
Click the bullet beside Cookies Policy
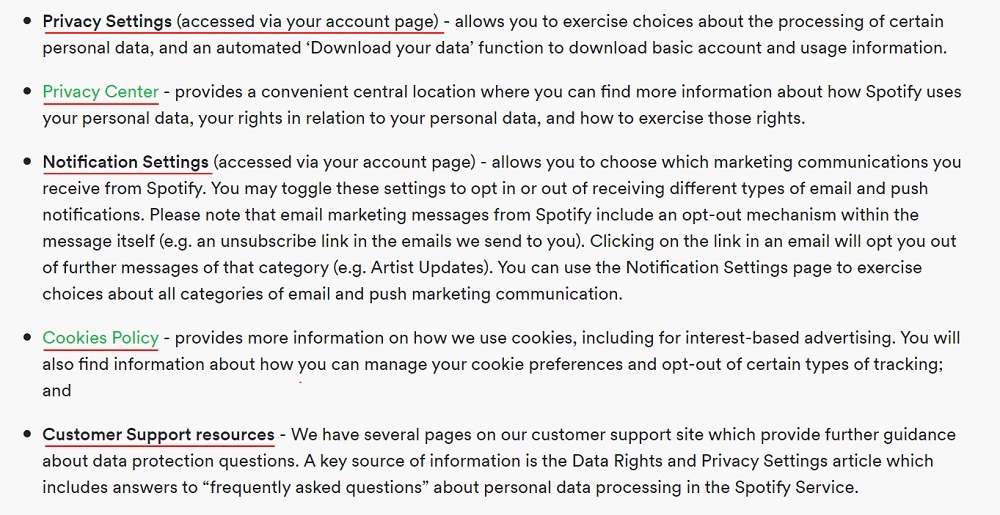[x=27, y=337]
